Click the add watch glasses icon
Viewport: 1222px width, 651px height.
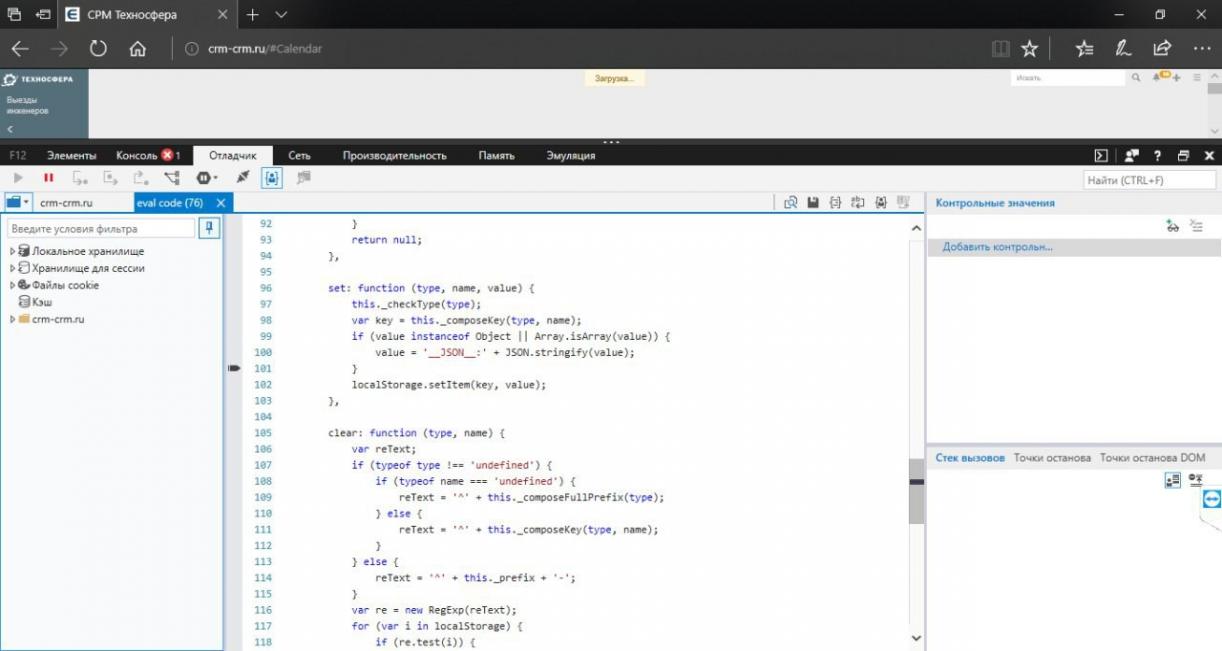[1172, 227]
